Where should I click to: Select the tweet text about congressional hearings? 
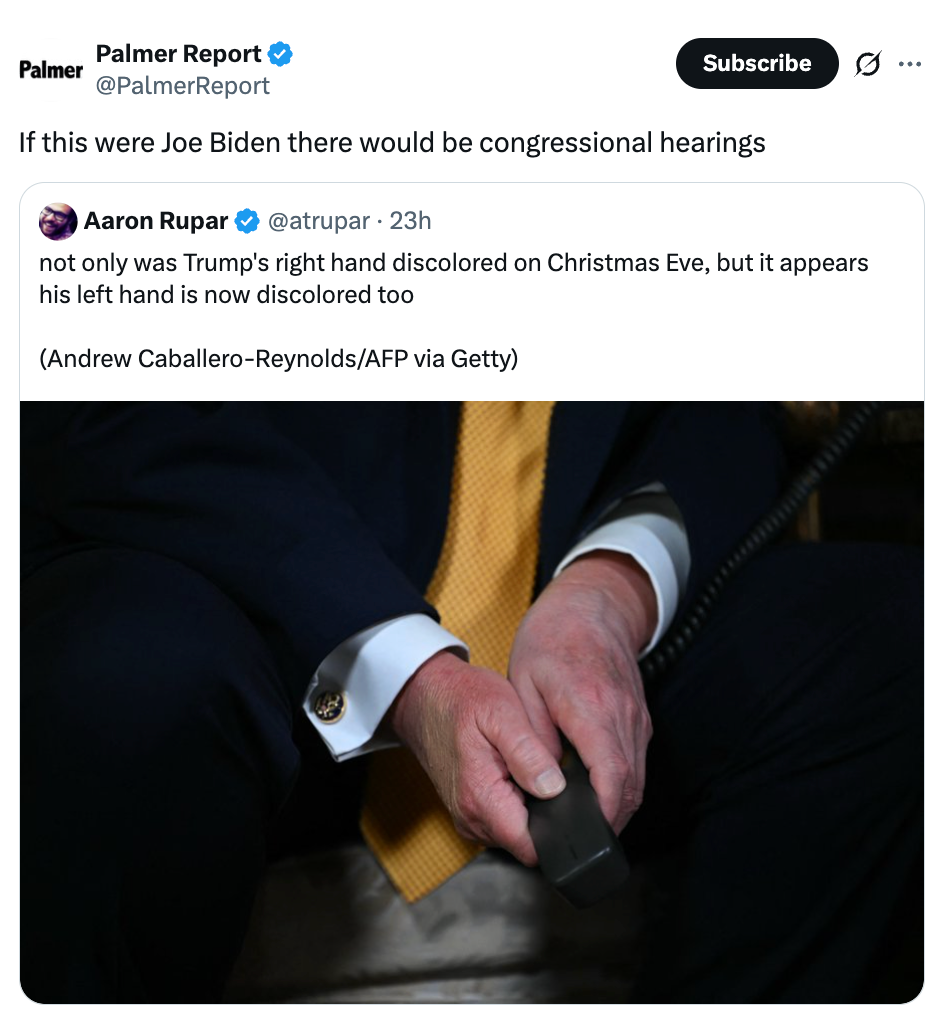pyautogui.click(x=390, y=142)
